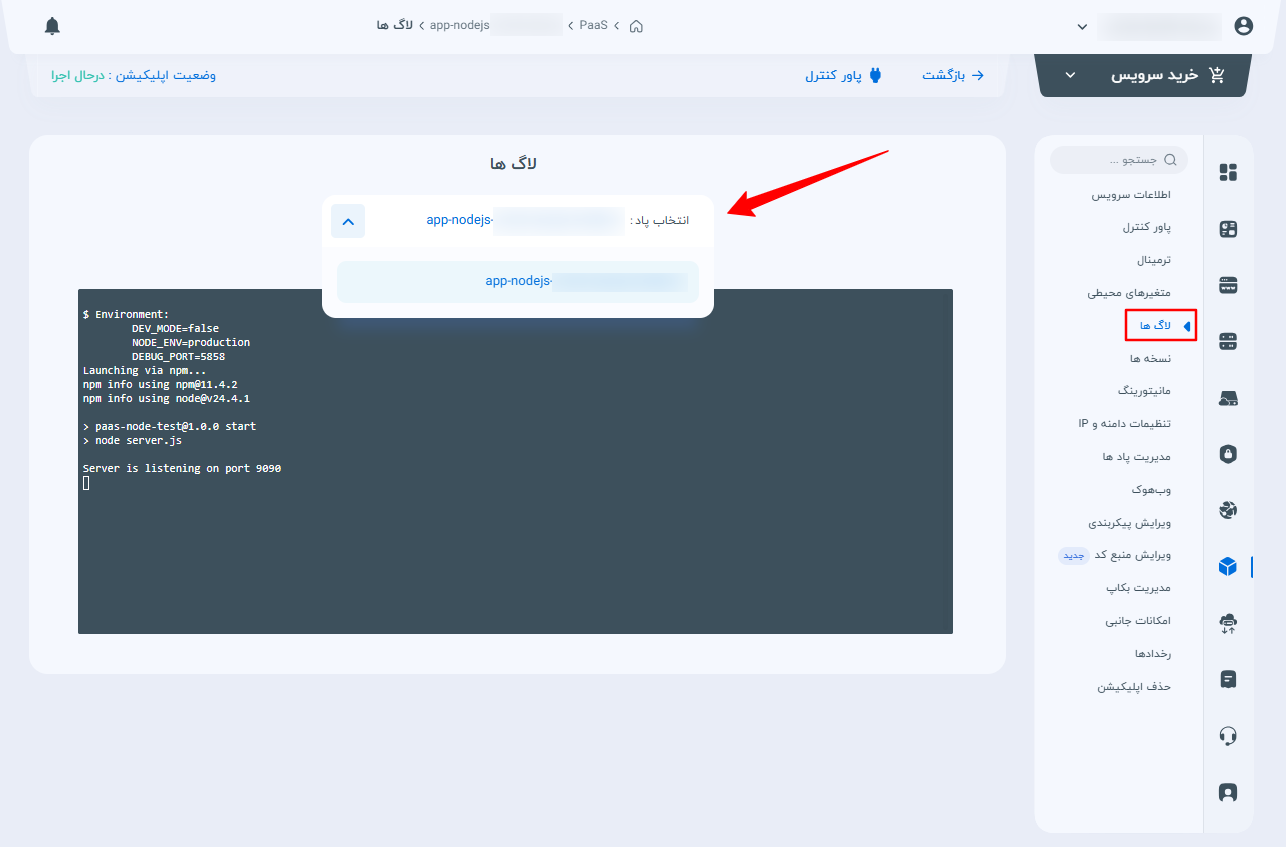
Task: Click the power plug icon
Action: [x=875, y=75]
